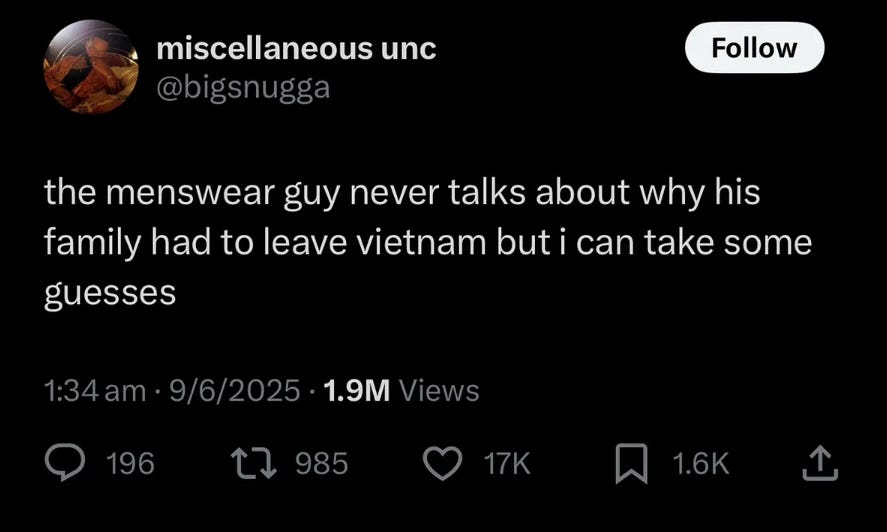Click the word "guesses" in the tweet
The width and height of the screenshot is (887, 532).
coord(110,294)
